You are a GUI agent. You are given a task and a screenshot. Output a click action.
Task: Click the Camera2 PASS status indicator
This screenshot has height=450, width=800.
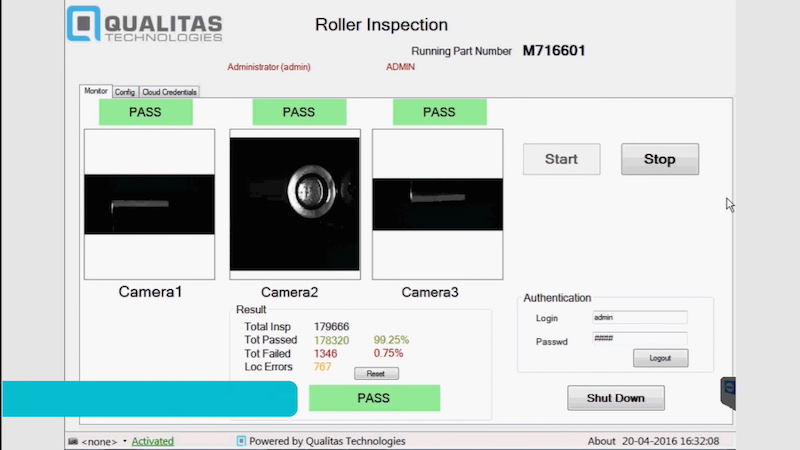pyautogui.click(x=298, y=112)
